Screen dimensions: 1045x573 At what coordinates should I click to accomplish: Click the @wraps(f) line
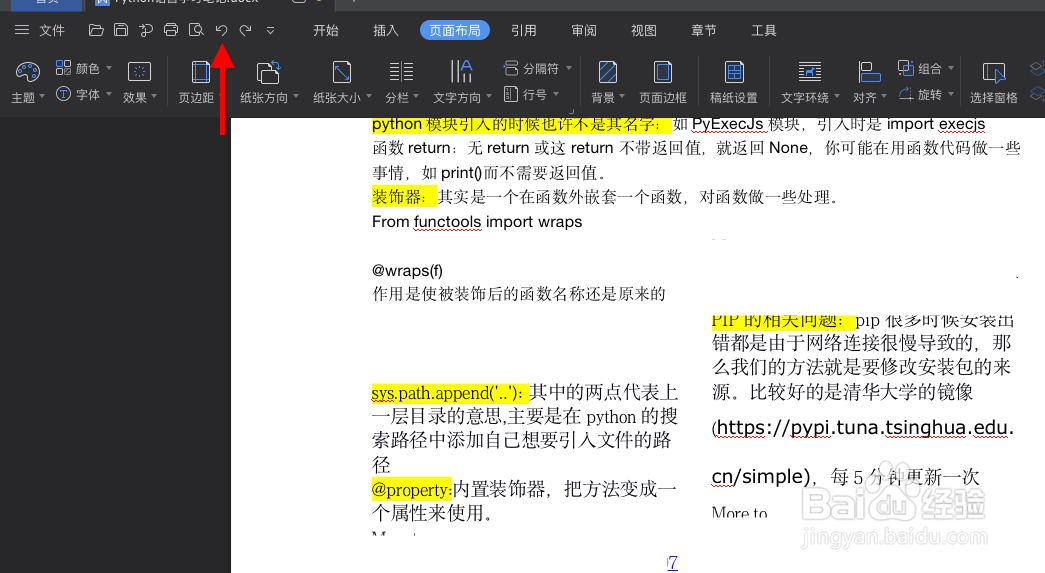pos(407,271)
